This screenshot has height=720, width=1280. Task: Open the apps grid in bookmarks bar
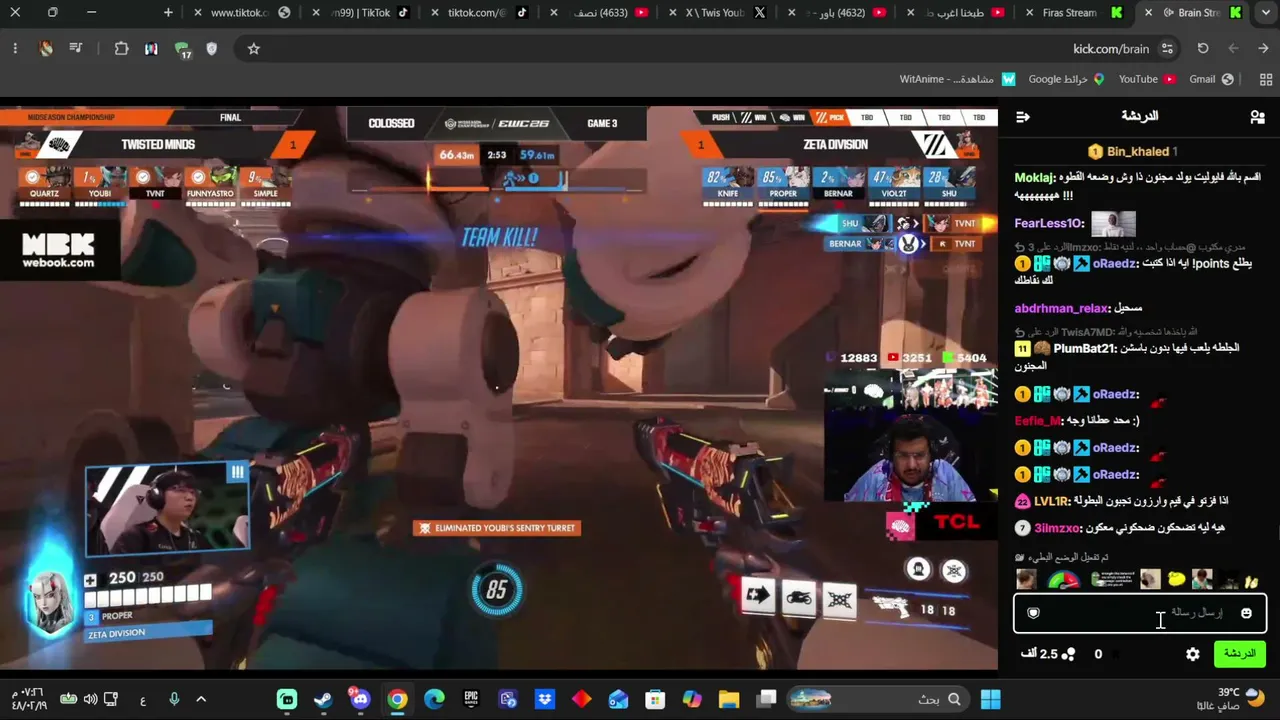coord(1266,79)
